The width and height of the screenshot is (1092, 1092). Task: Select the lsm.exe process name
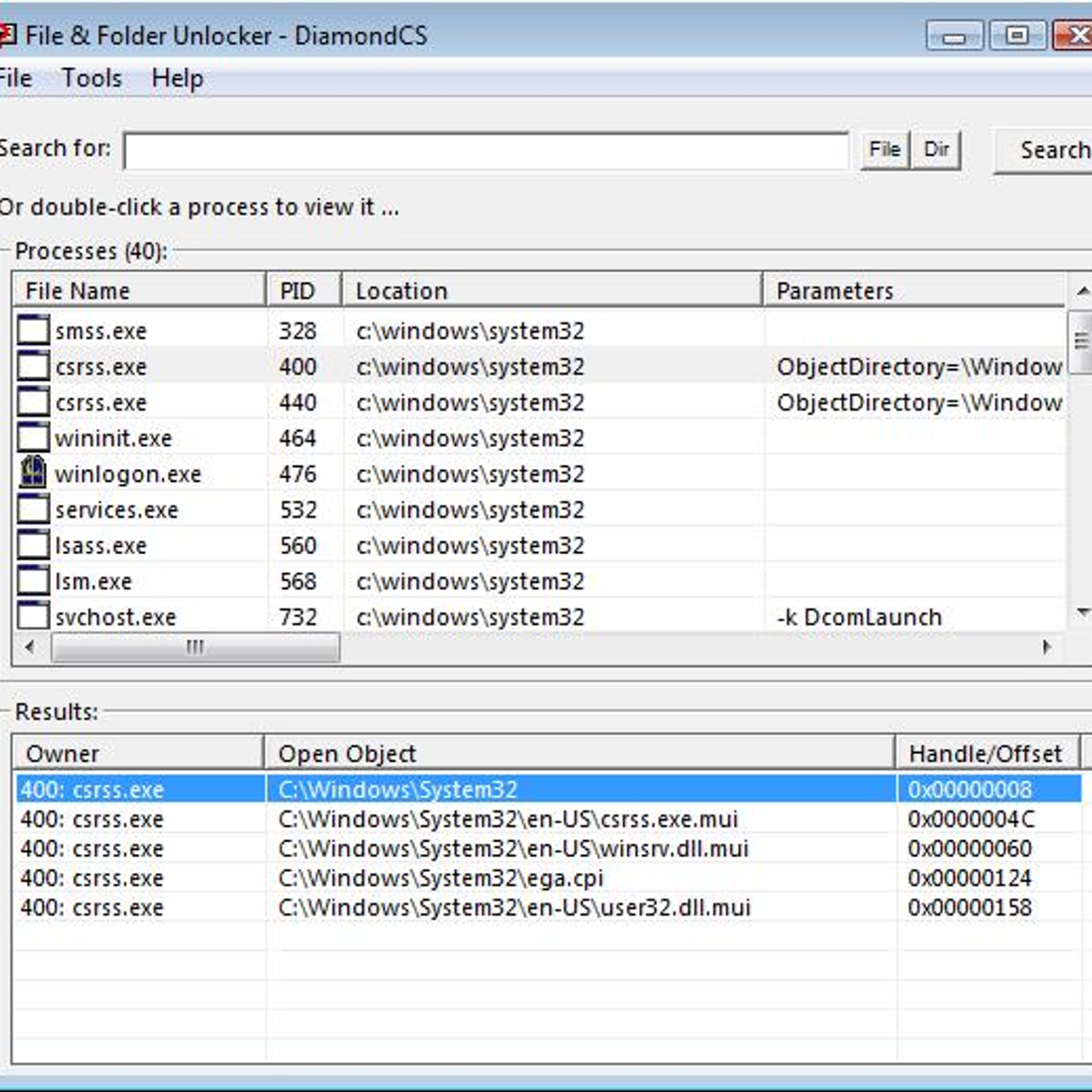tap(94, 581)
